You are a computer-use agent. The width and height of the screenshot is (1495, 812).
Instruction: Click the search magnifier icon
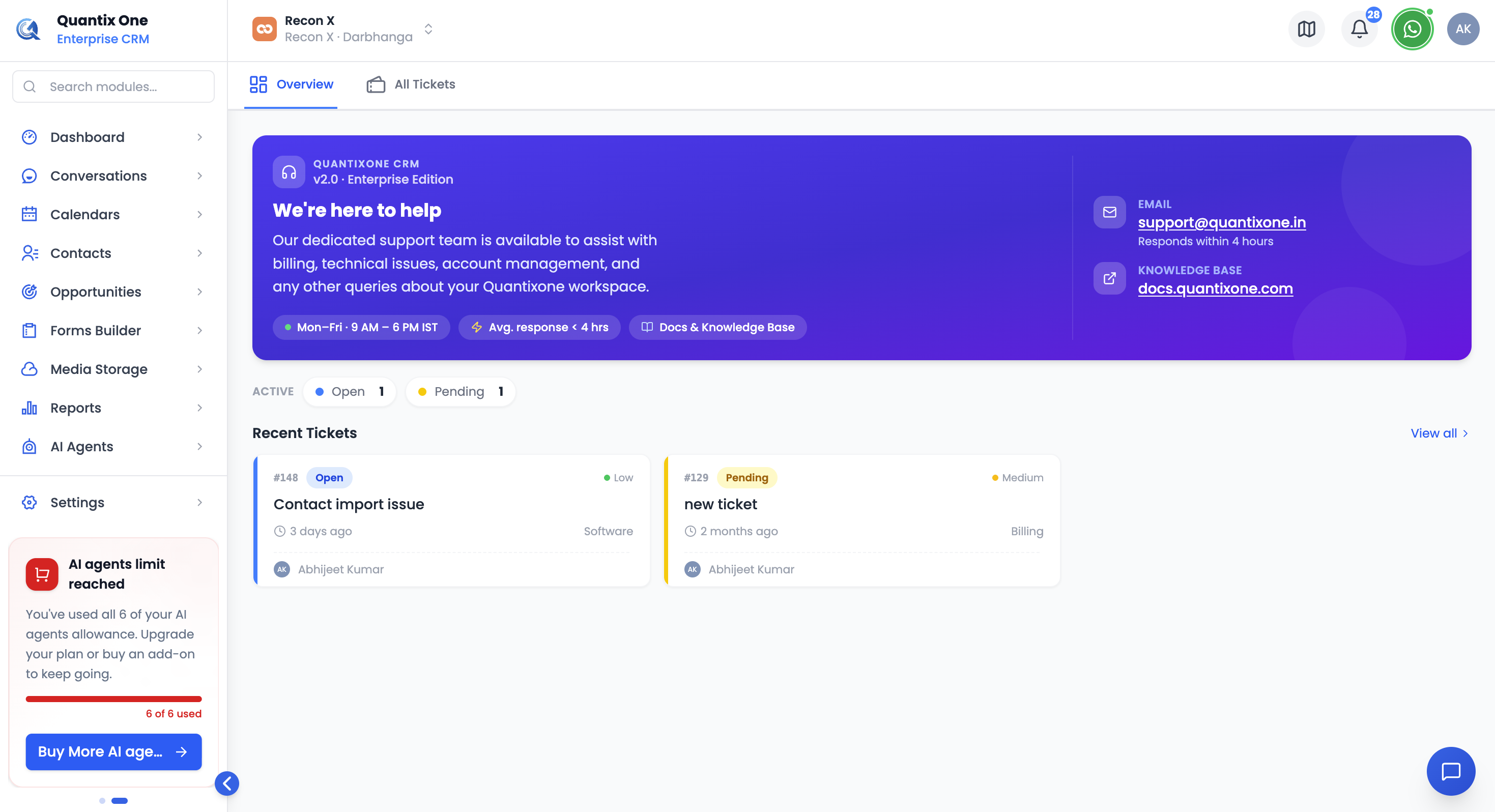tap(30, 86)
